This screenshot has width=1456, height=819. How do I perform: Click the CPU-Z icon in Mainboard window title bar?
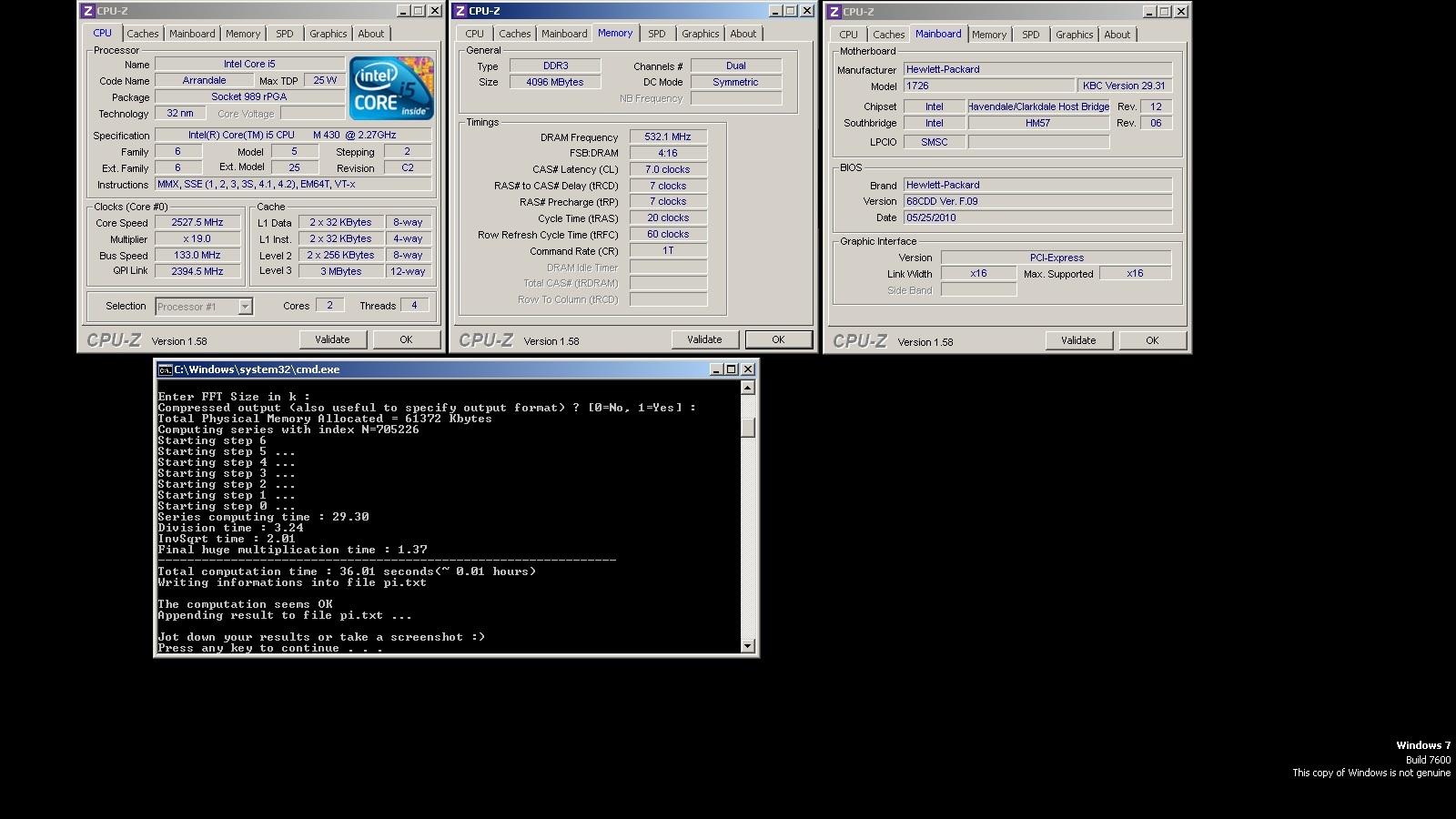[x=834, y=12]
